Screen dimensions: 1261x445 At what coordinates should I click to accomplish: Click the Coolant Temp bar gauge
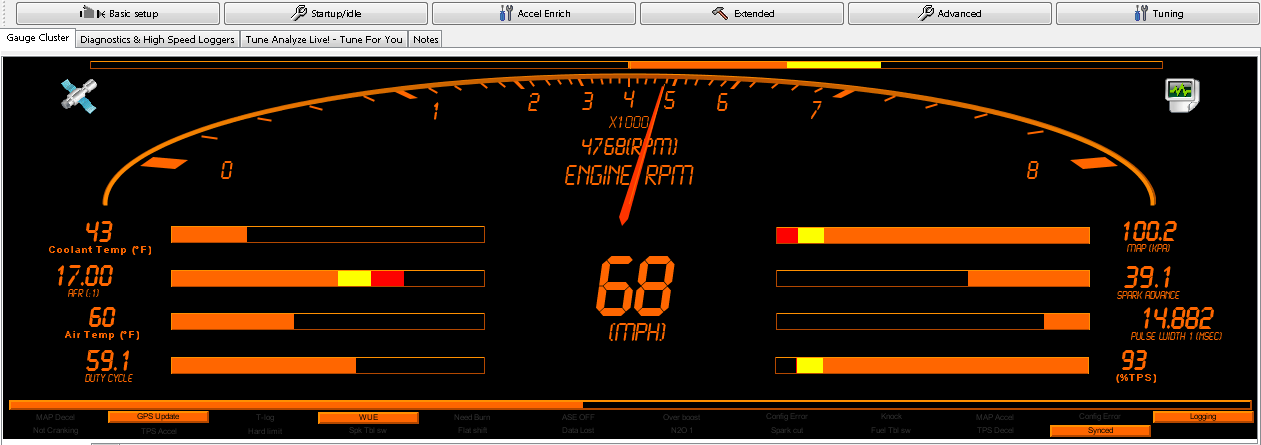click(327, 235)
